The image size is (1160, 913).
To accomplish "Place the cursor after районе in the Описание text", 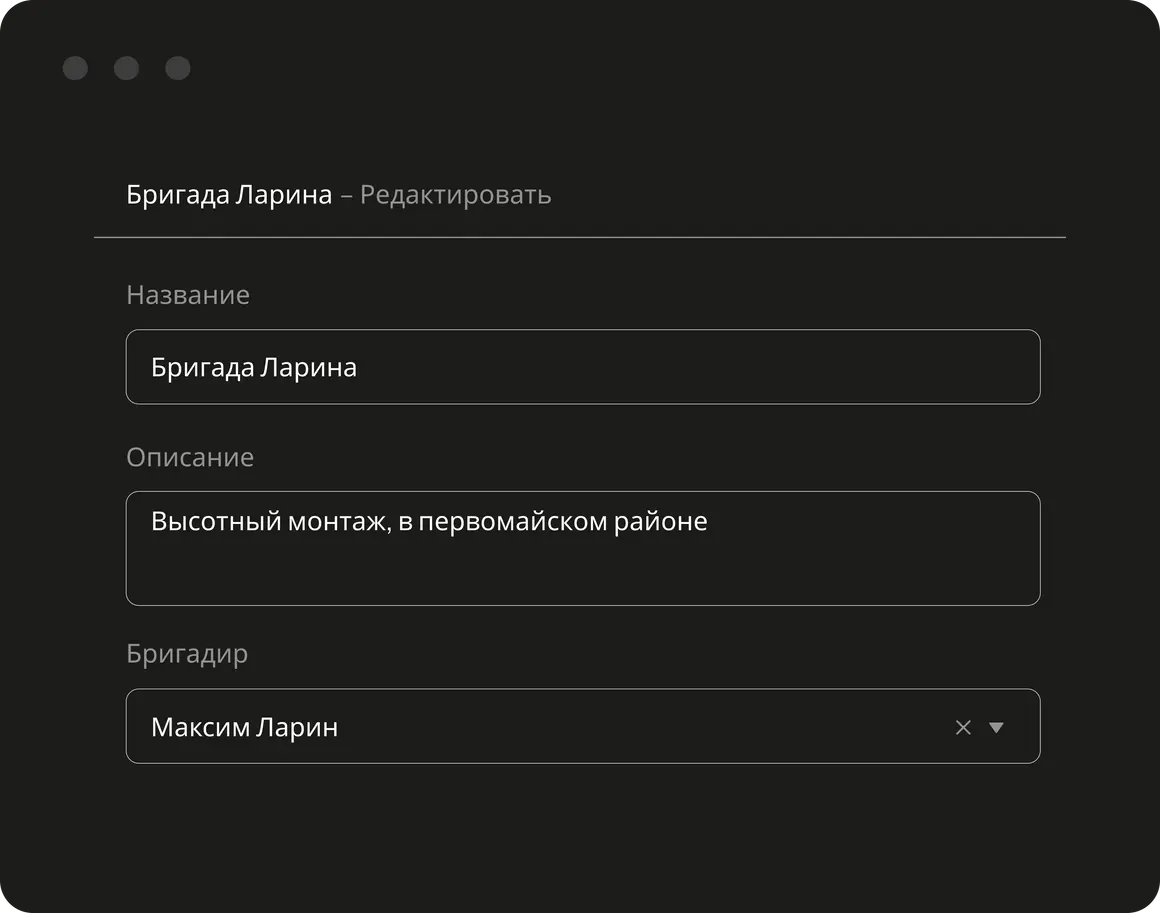I will point(709,521).
